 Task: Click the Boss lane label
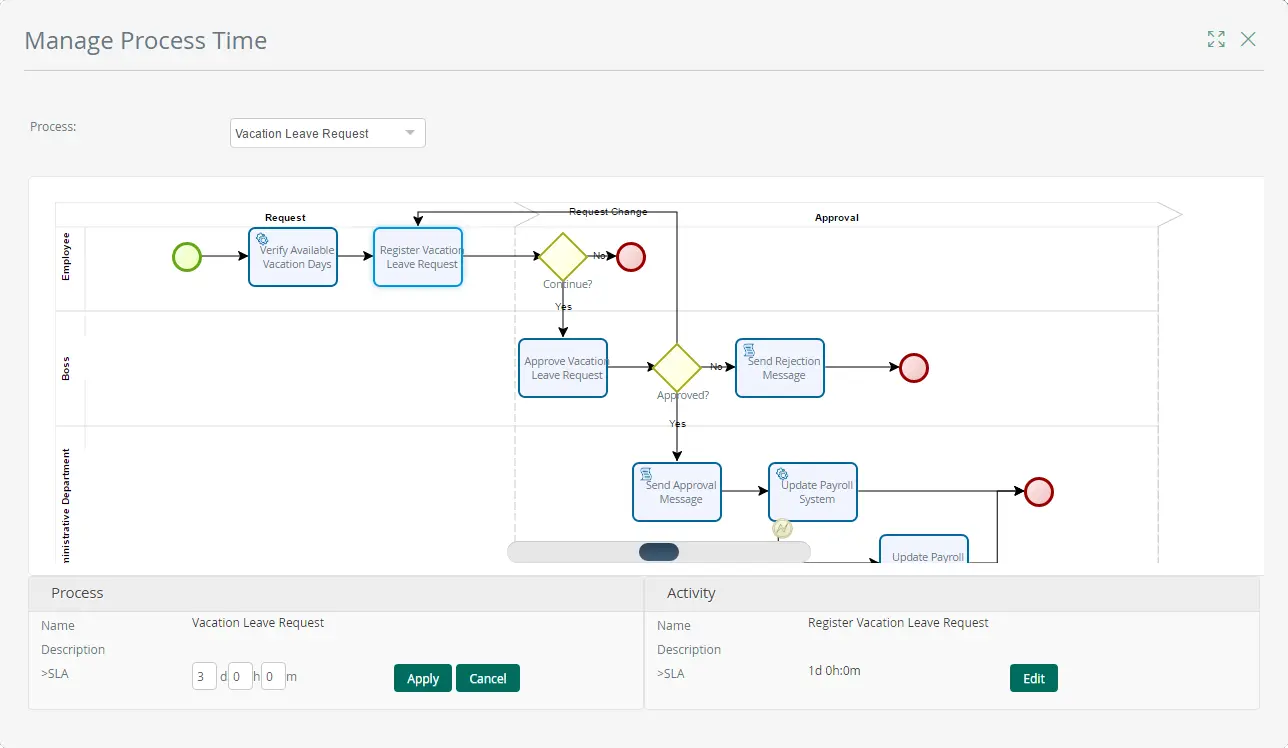(x=67, y=369)
